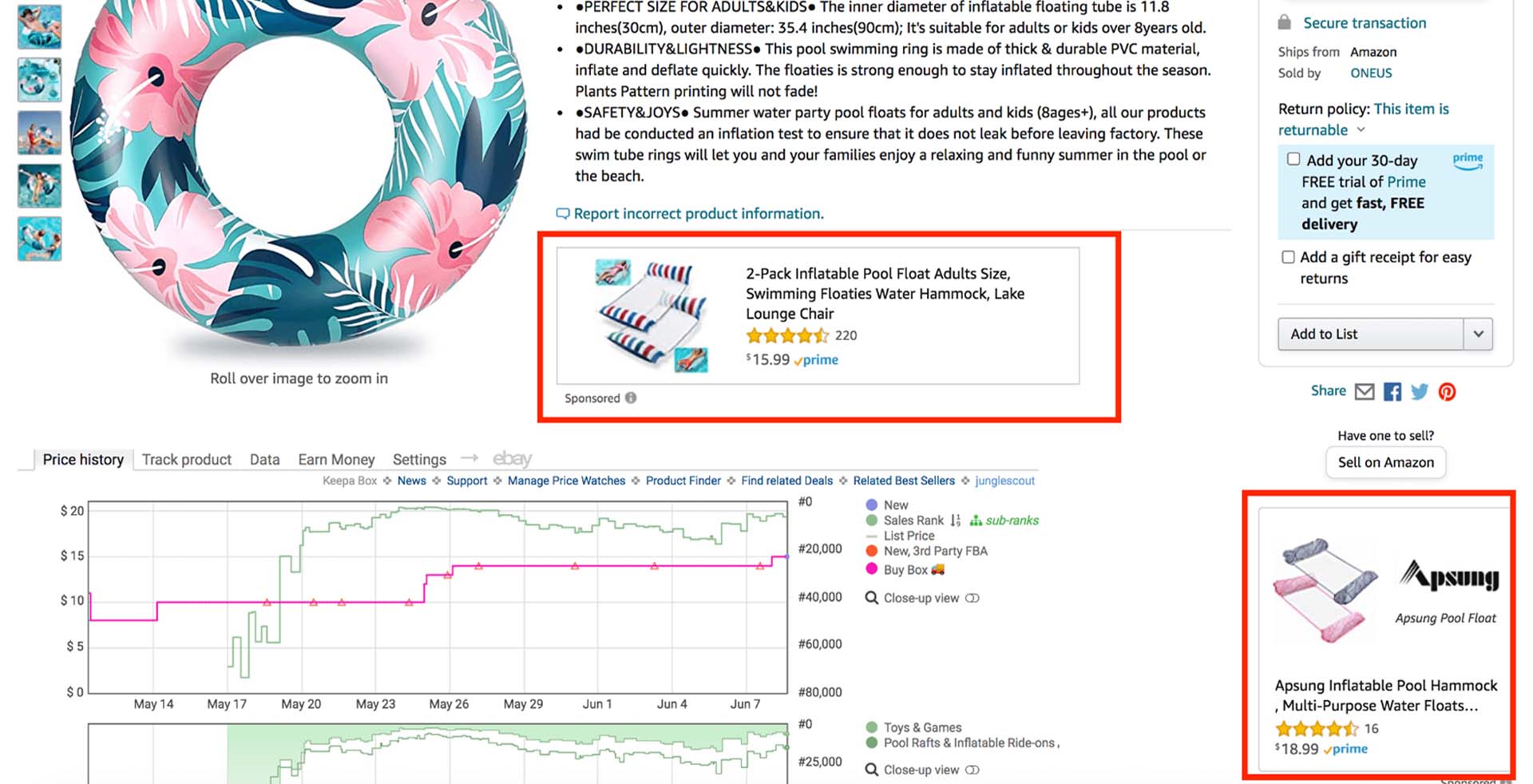Viewport: 1533px width, 784px height.
Task: Expand the 'This item is returnable' return policy
Action: [x=1361, y=130]
